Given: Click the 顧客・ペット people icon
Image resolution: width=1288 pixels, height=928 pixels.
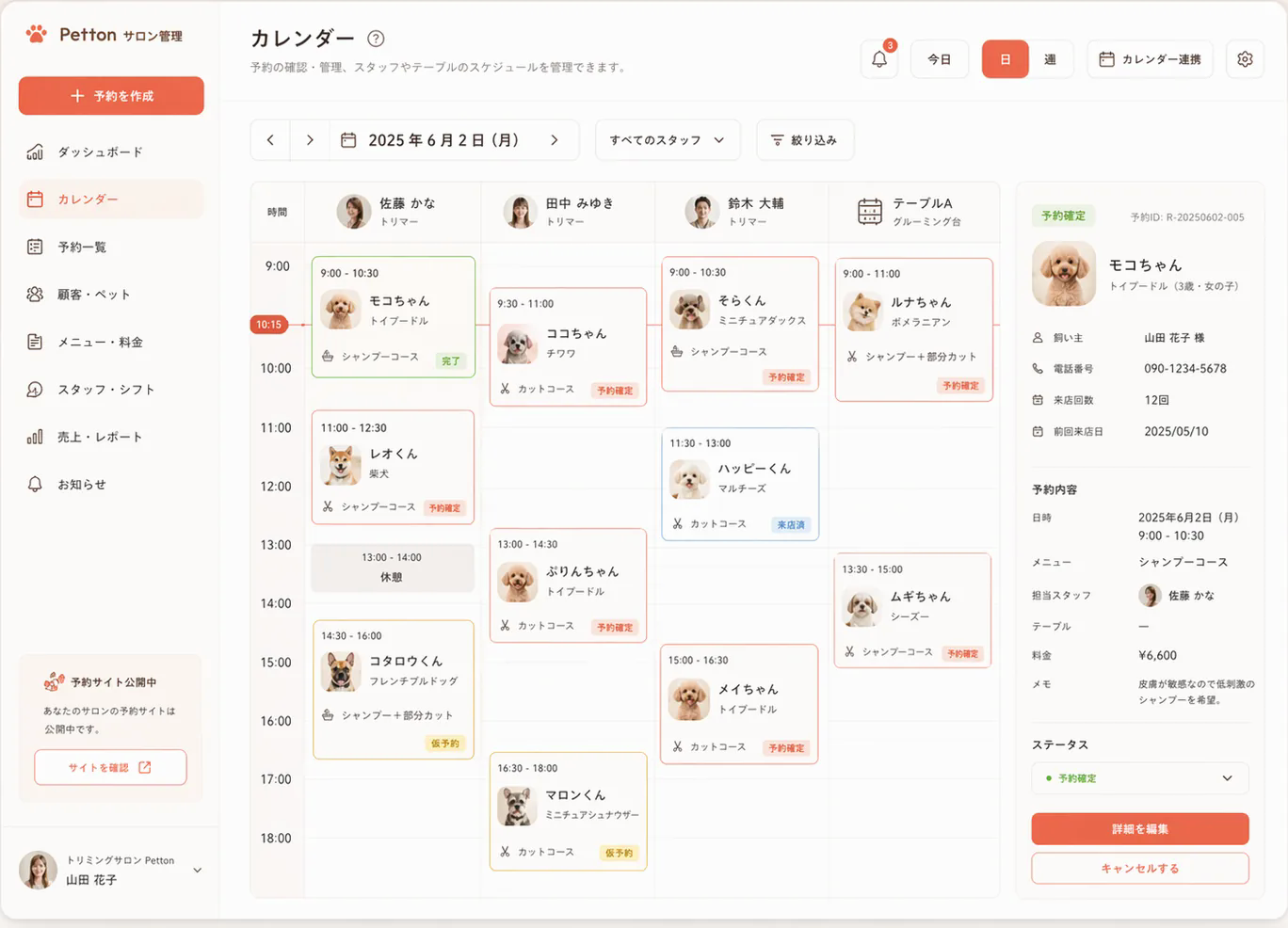Looking at the screenshot, I should point(35,294).
